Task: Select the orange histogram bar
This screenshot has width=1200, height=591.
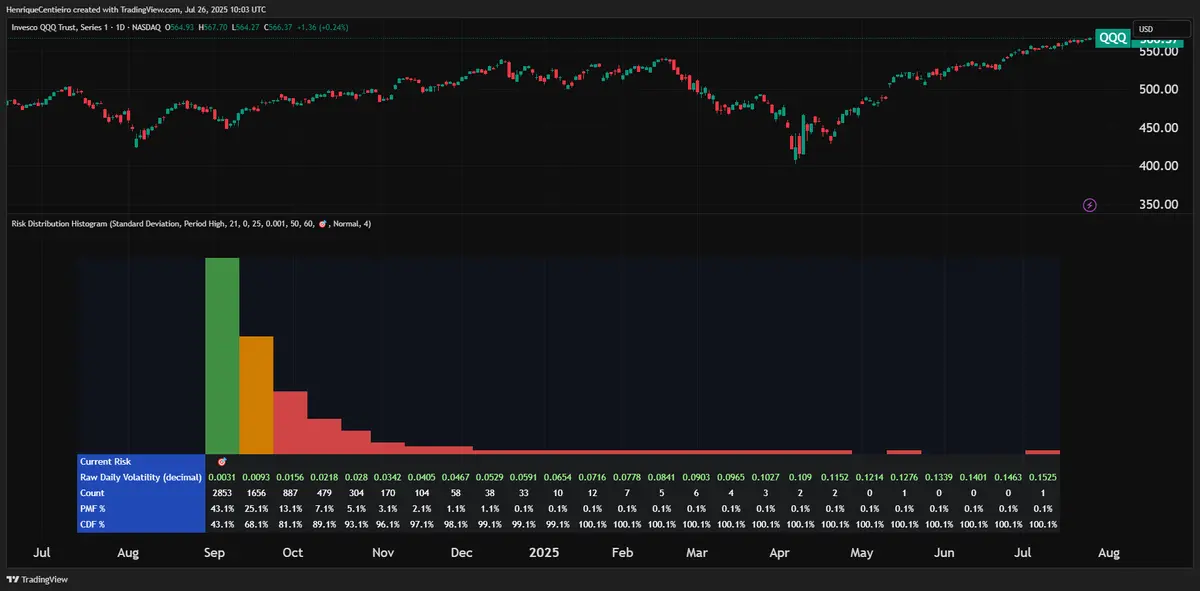Action: point(256,394)
